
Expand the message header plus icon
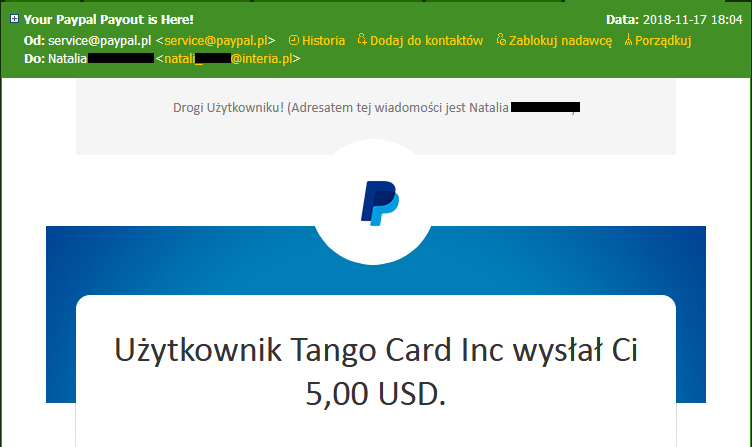pyautogui.click(x=14, y=19)
